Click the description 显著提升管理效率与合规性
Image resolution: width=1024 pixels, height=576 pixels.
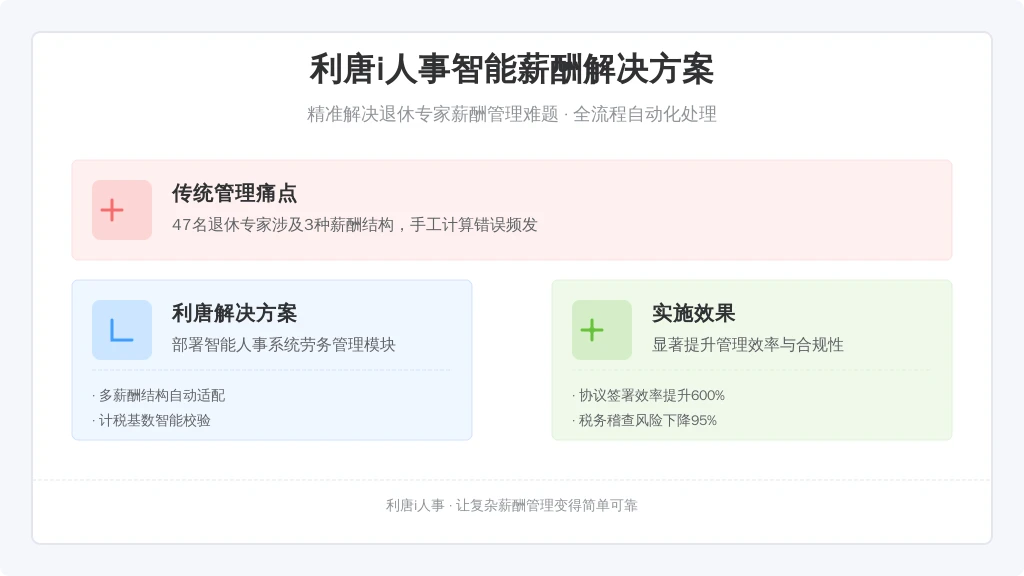748,345
